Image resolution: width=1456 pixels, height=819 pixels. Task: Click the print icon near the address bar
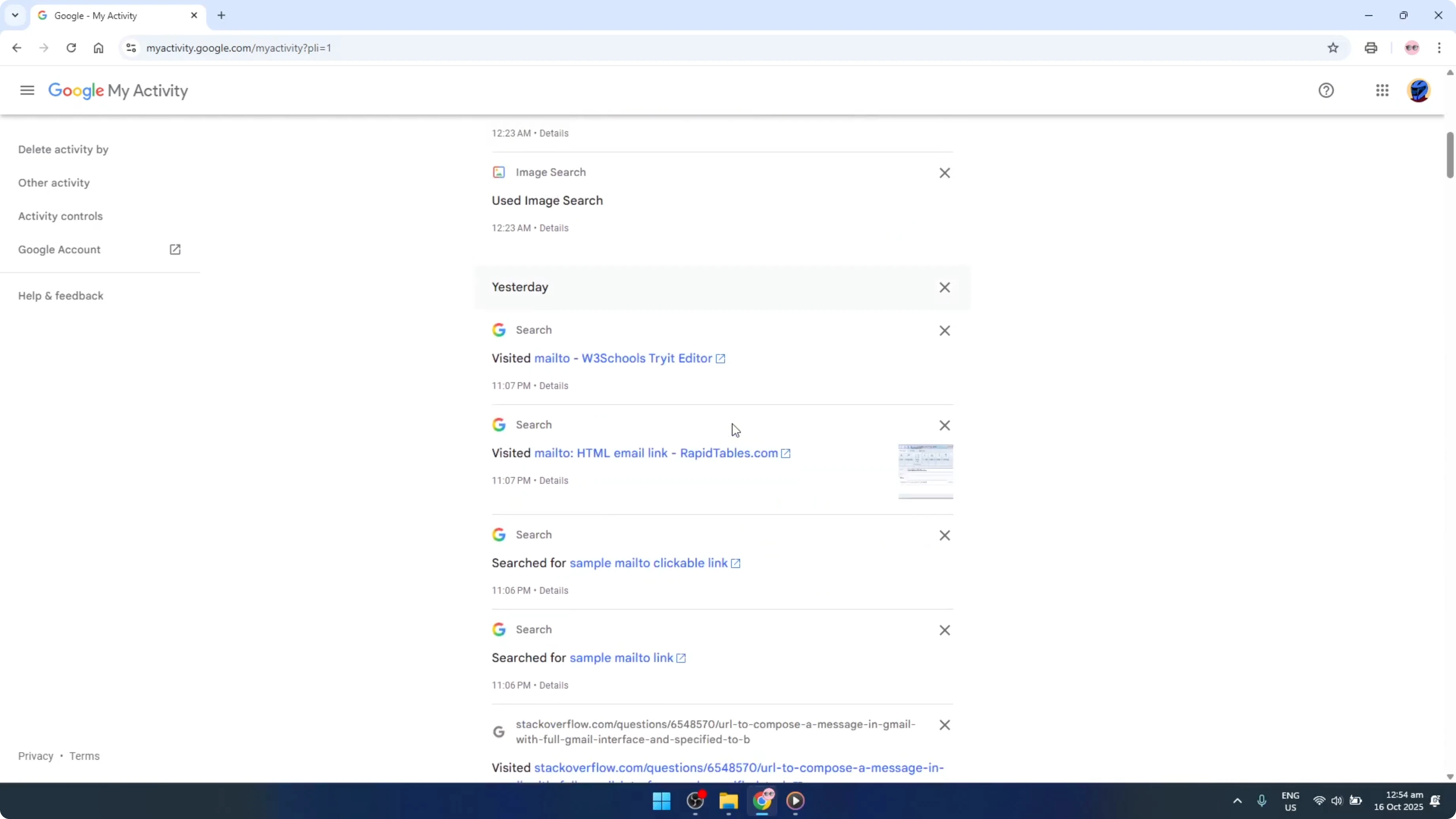coord(1371,48)
